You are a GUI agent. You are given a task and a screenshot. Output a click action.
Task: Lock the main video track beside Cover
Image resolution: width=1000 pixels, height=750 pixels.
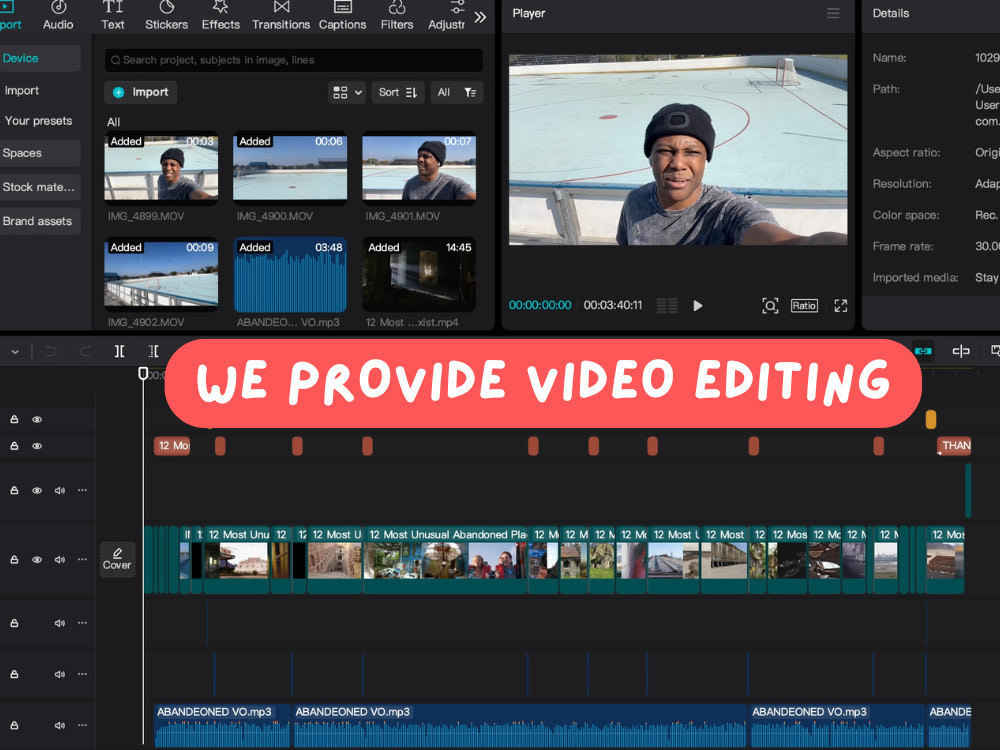coord(14,559)
